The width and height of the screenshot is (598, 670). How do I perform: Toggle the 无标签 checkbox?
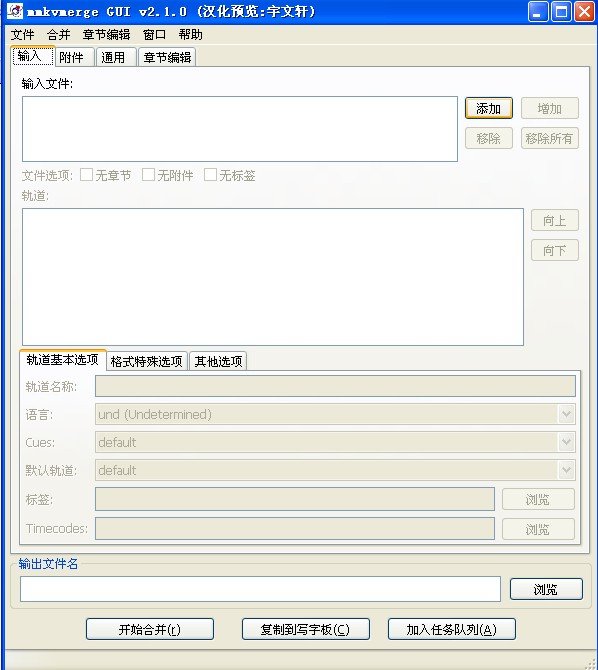(210, 175)
